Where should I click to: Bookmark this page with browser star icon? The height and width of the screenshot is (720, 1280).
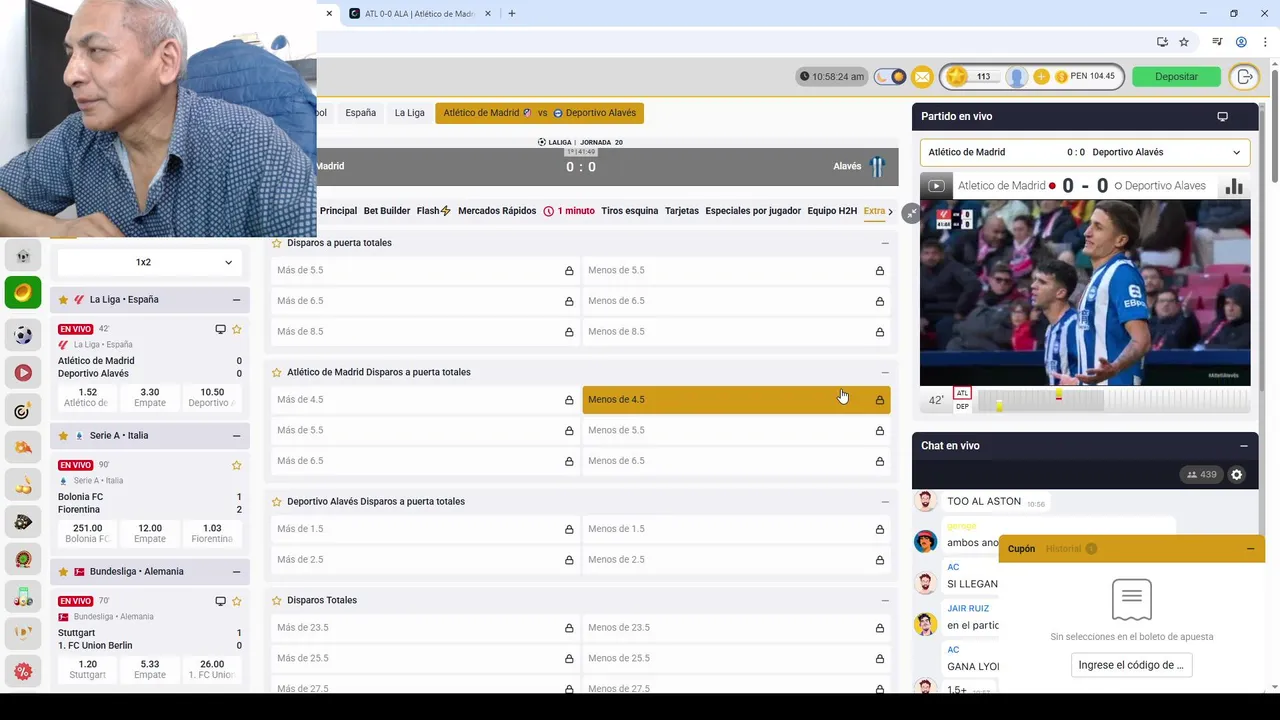pyautogui.click(x=1184, y=42)
